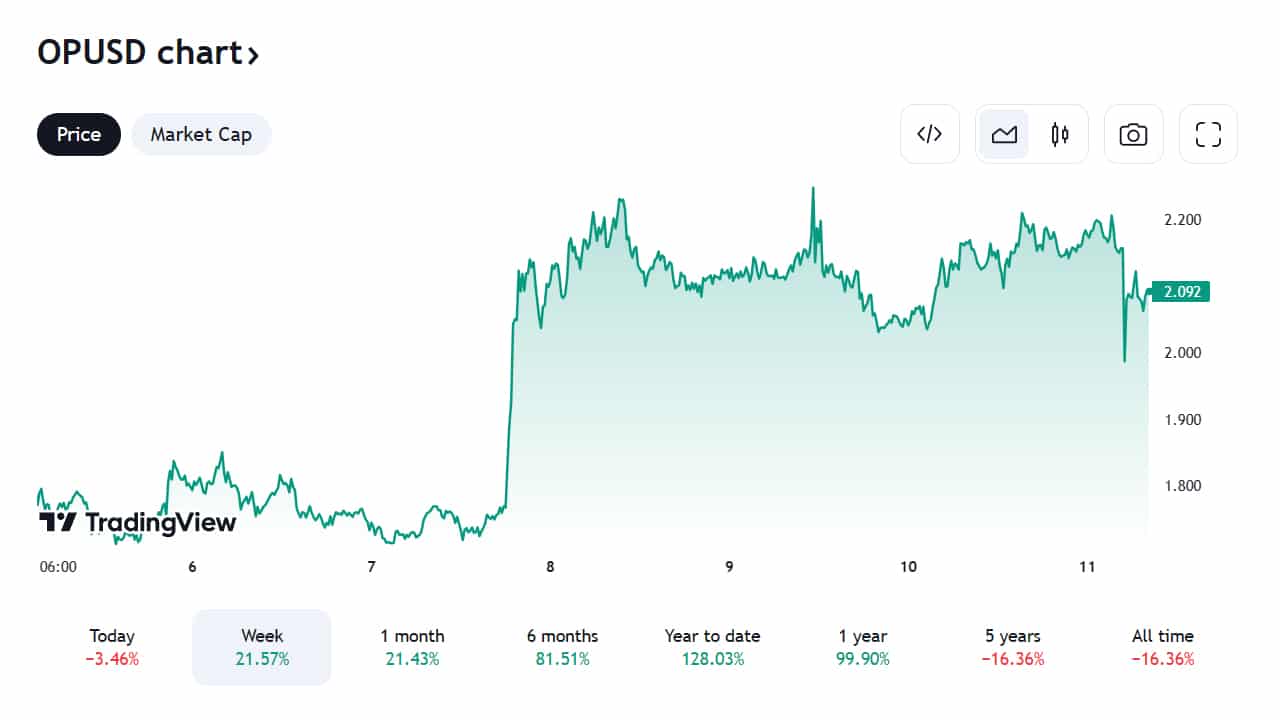
Task: Click the 2.200 price axis label
Action: (x=1181, y=219)
